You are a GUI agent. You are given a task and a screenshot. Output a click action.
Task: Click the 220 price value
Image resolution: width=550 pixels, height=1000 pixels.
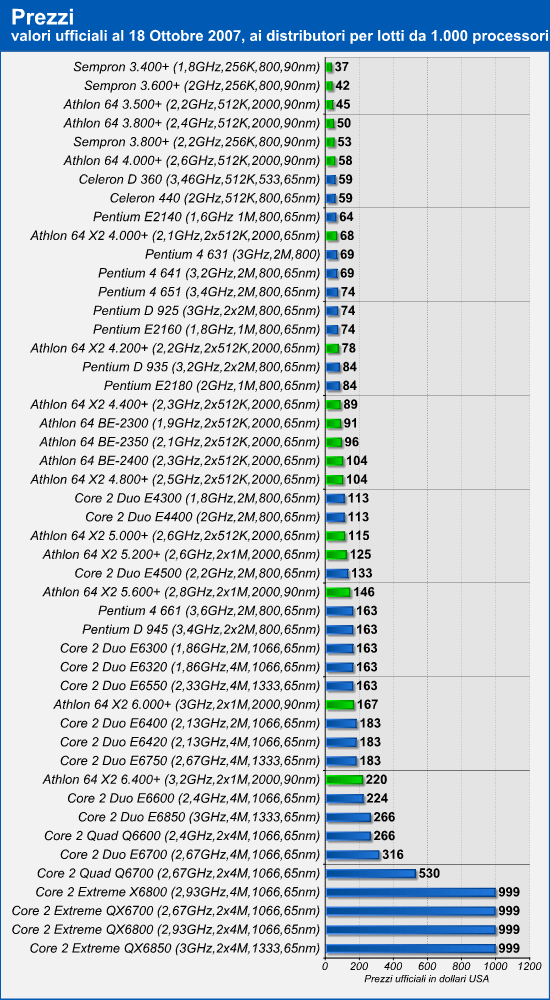point(376,779)
